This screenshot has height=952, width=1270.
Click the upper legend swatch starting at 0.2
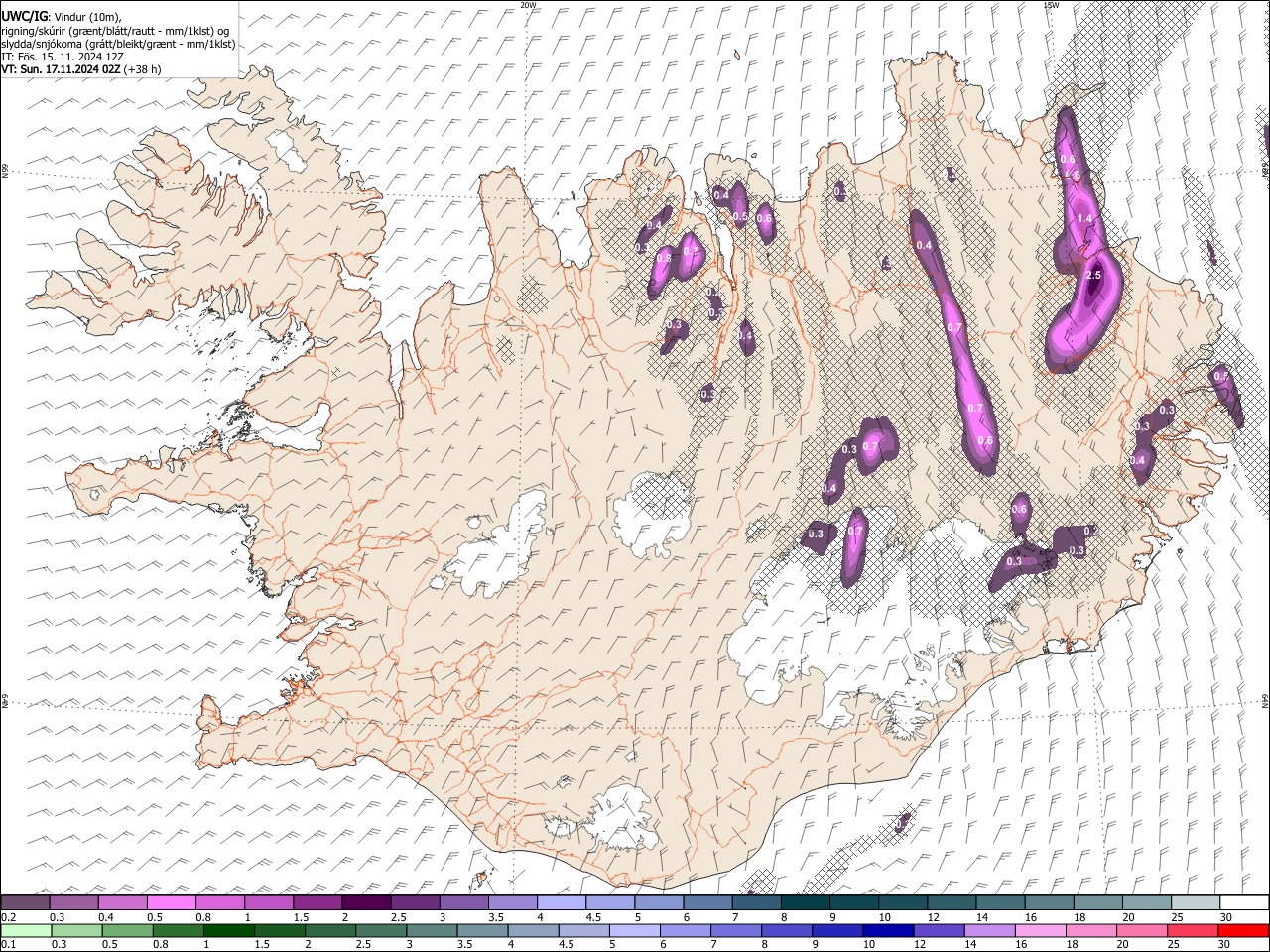click(x=26, y=902)
